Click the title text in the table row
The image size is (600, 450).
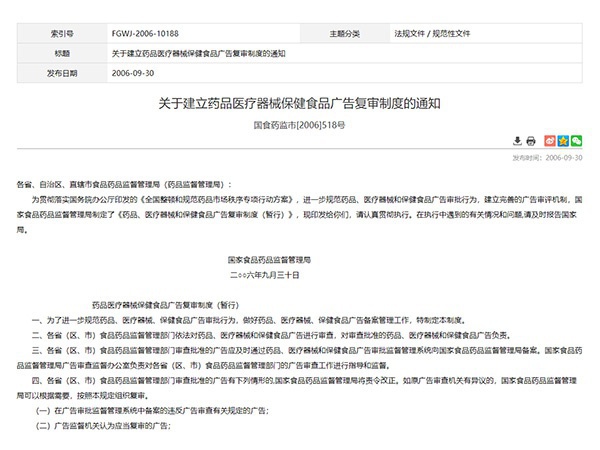coord(198,53)
